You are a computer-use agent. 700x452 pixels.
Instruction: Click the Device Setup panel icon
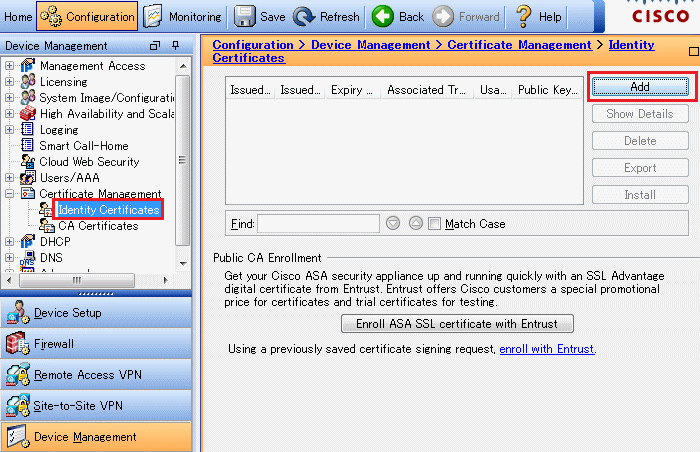(18, 312)
